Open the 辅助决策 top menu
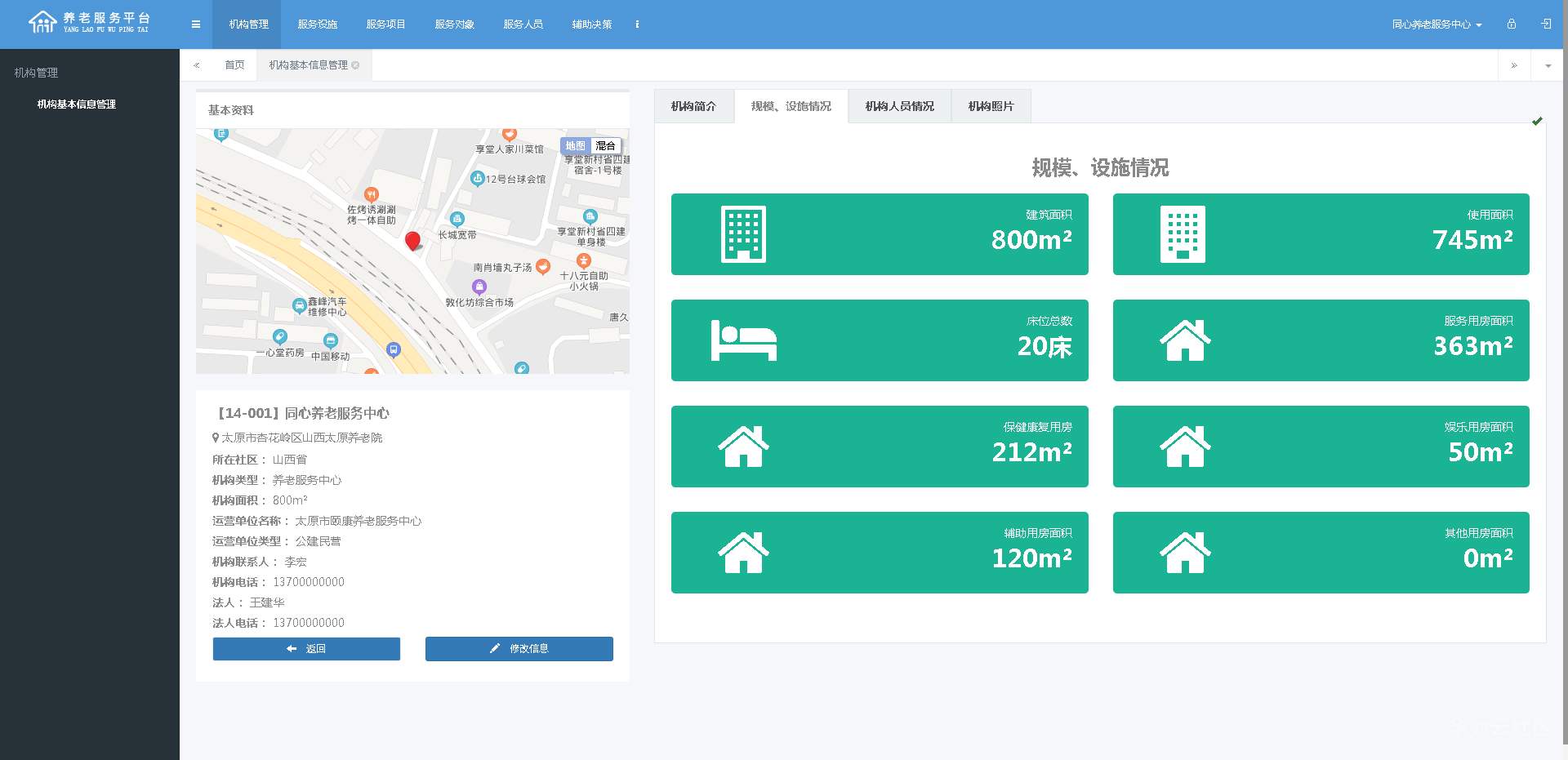This screenshot has width=1568, height=760. coord(592,24)
